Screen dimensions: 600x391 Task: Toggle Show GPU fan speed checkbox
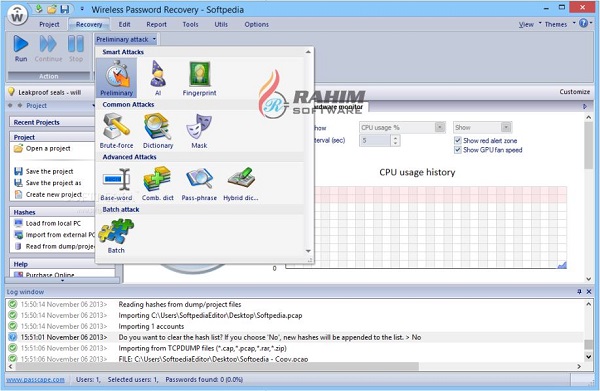[458, 150]
